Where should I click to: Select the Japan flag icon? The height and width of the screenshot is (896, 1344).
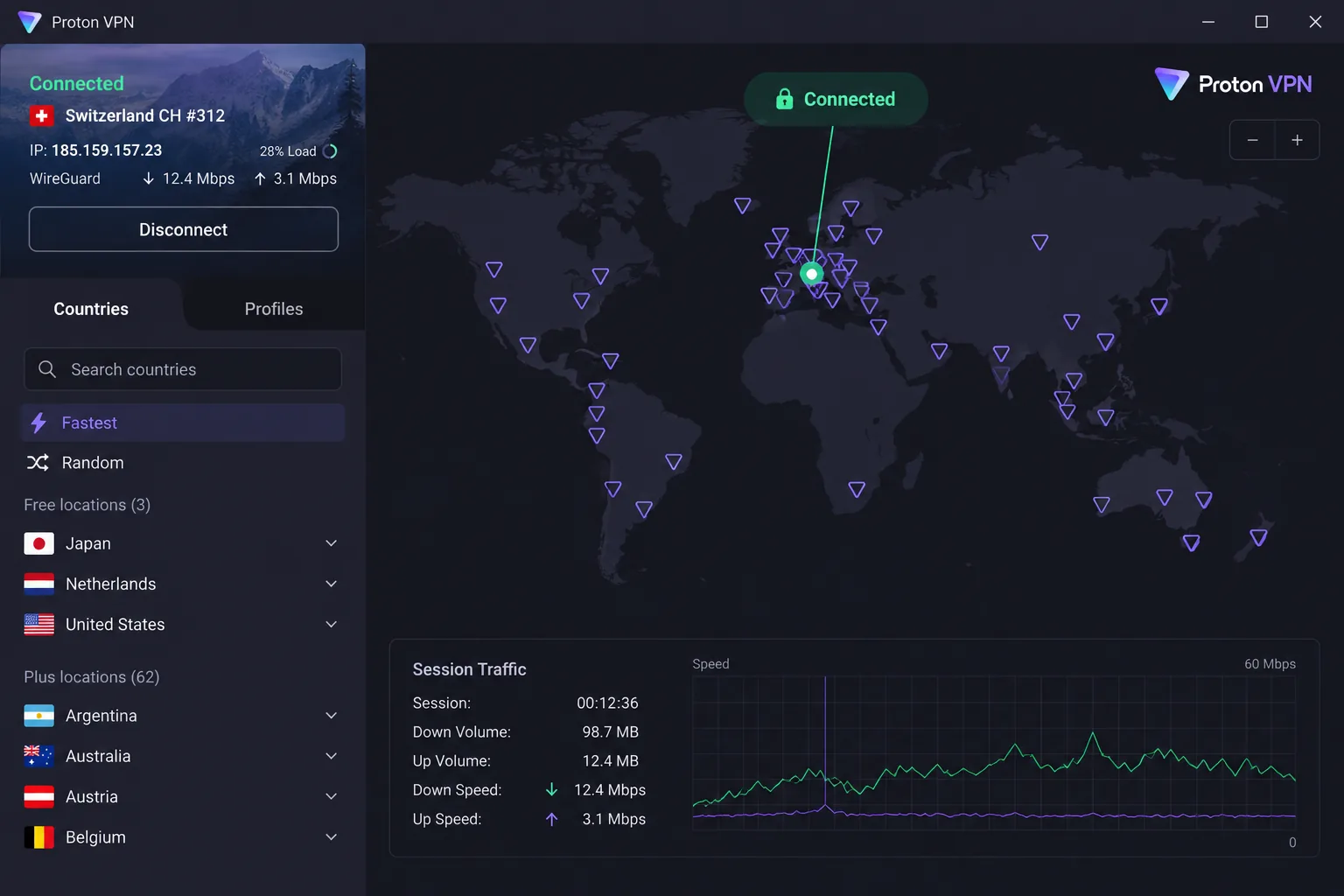(38, 543)
